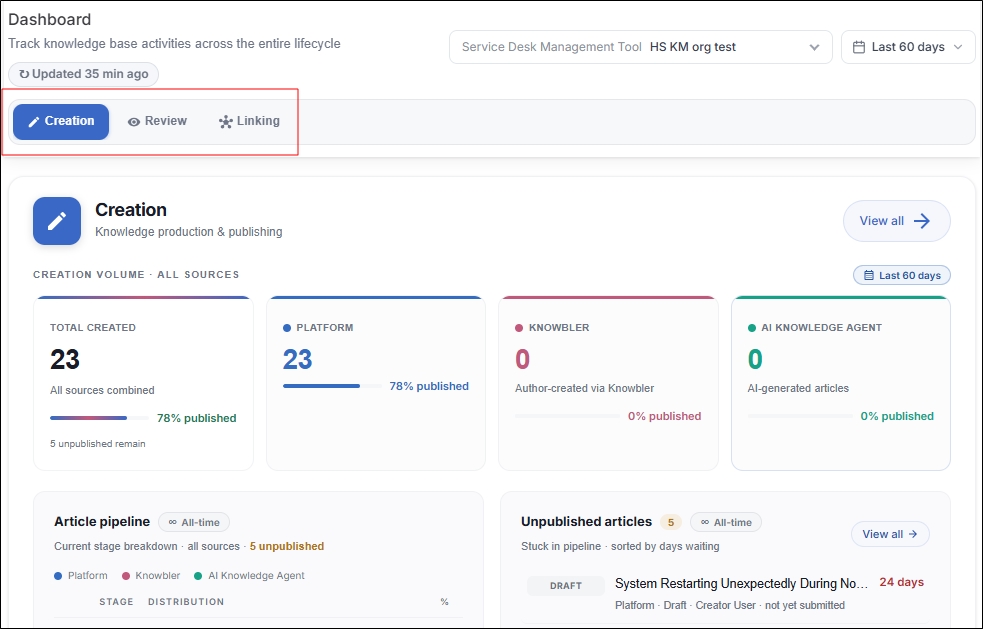
Task: Click the Last 60 days creation volume pill
Action: [x=902, y=275]
